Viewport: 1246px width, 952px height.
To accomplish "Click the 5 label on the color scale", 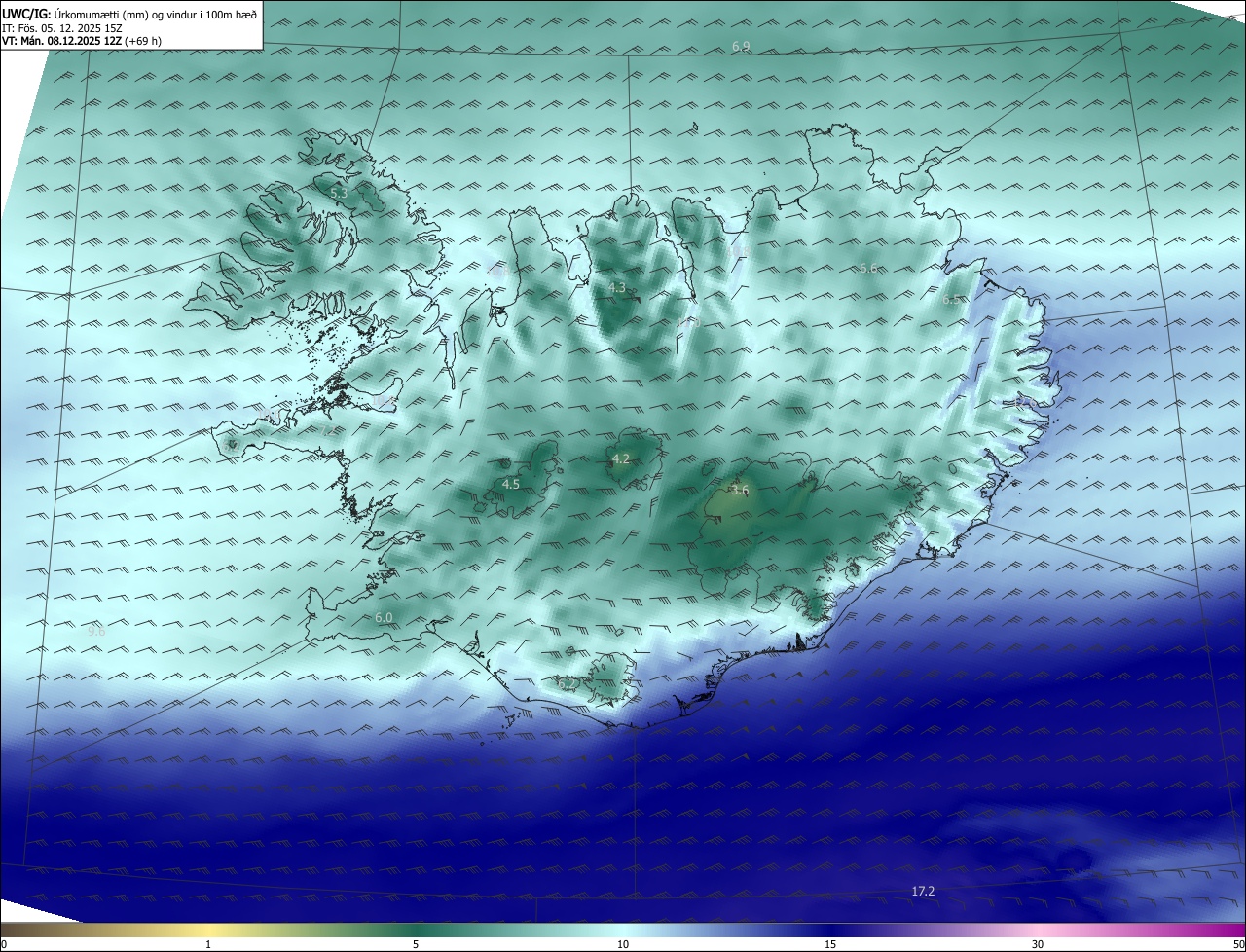I will pyautogui.click(x=416, y=945).
